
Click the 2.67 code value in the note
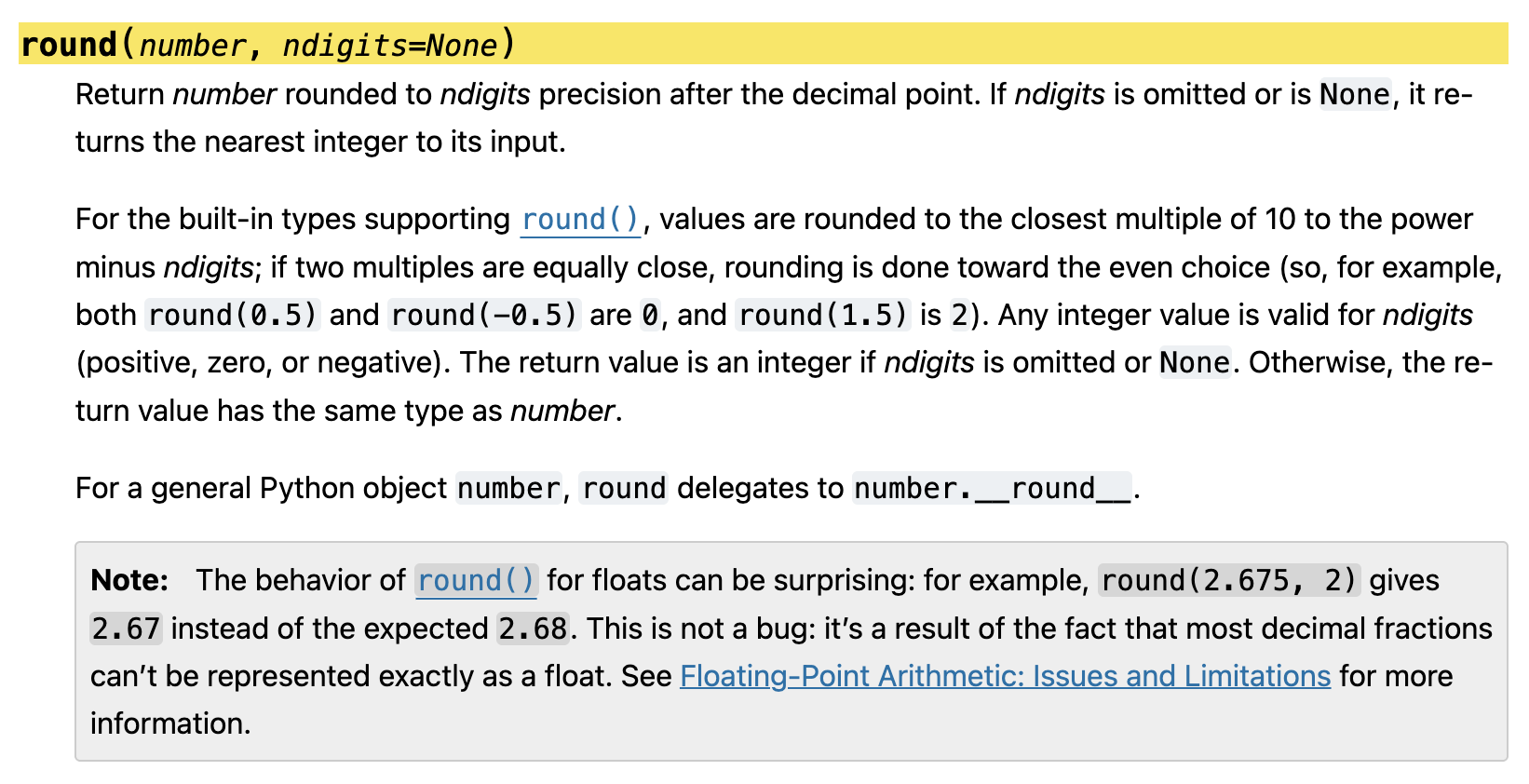click(x=126, y=629)
